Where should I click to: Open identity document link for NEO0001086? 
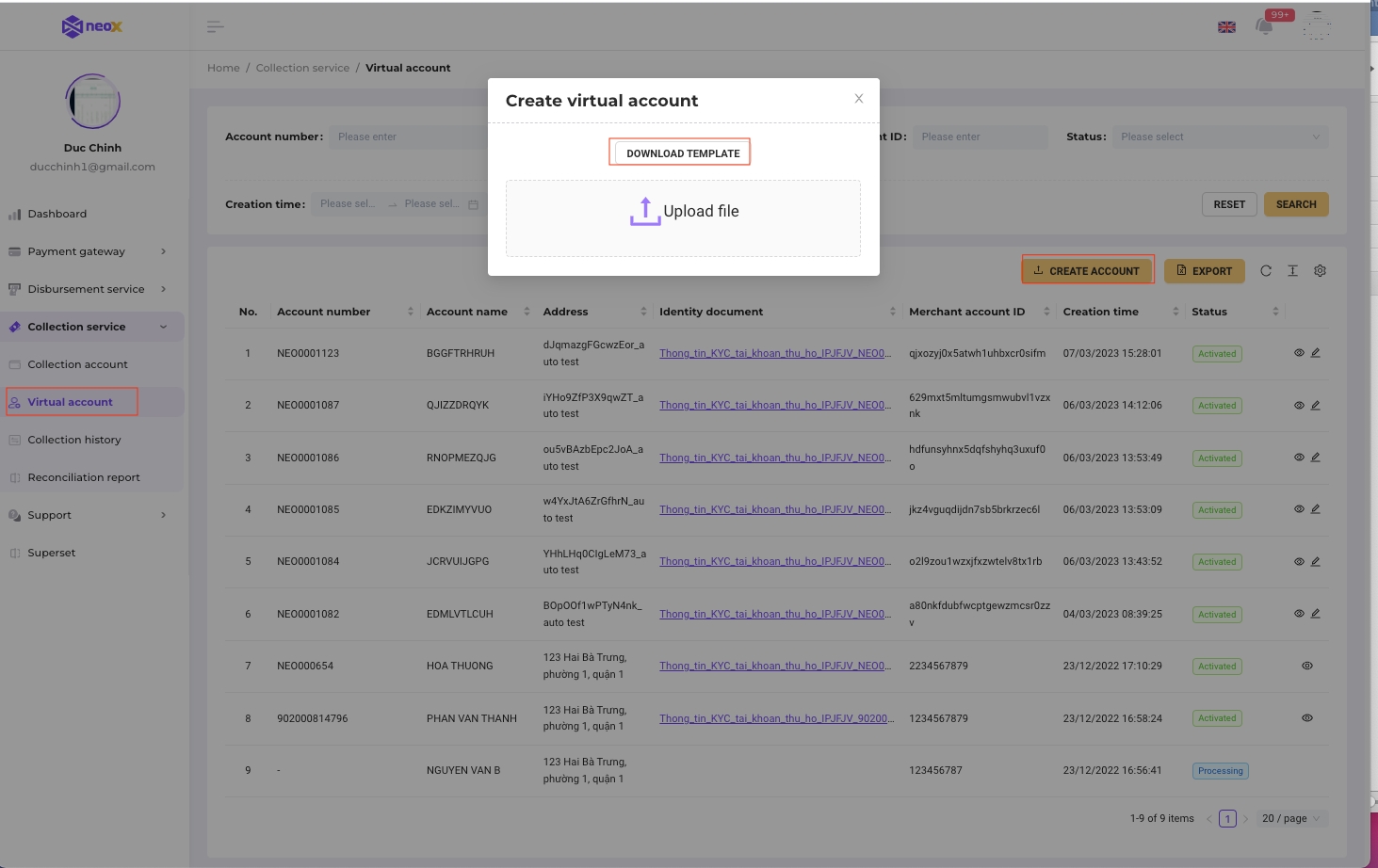[x=775, y=458]
